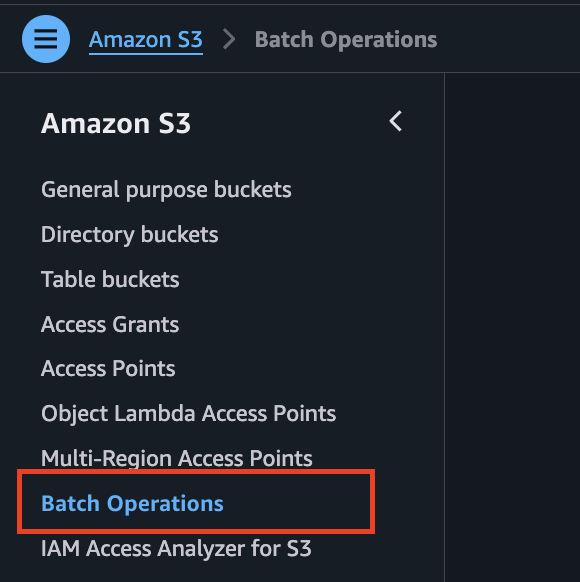The image size is (580, 582).
Task: Navigate to Access Grants
Action: pos(110,324)
